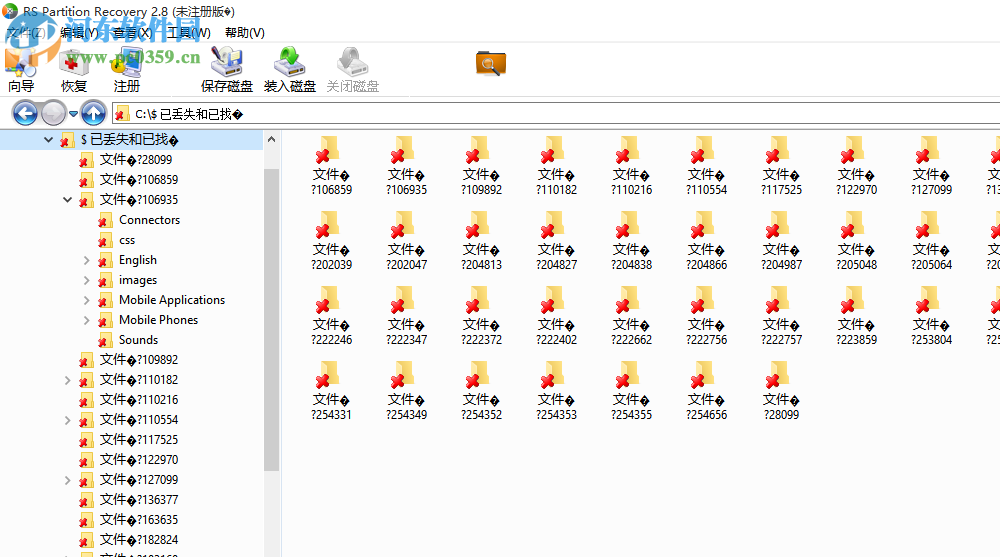Open the orange folder search icon
The image size is (1000, 557).
pyautogui.click(x=490, y=64)
